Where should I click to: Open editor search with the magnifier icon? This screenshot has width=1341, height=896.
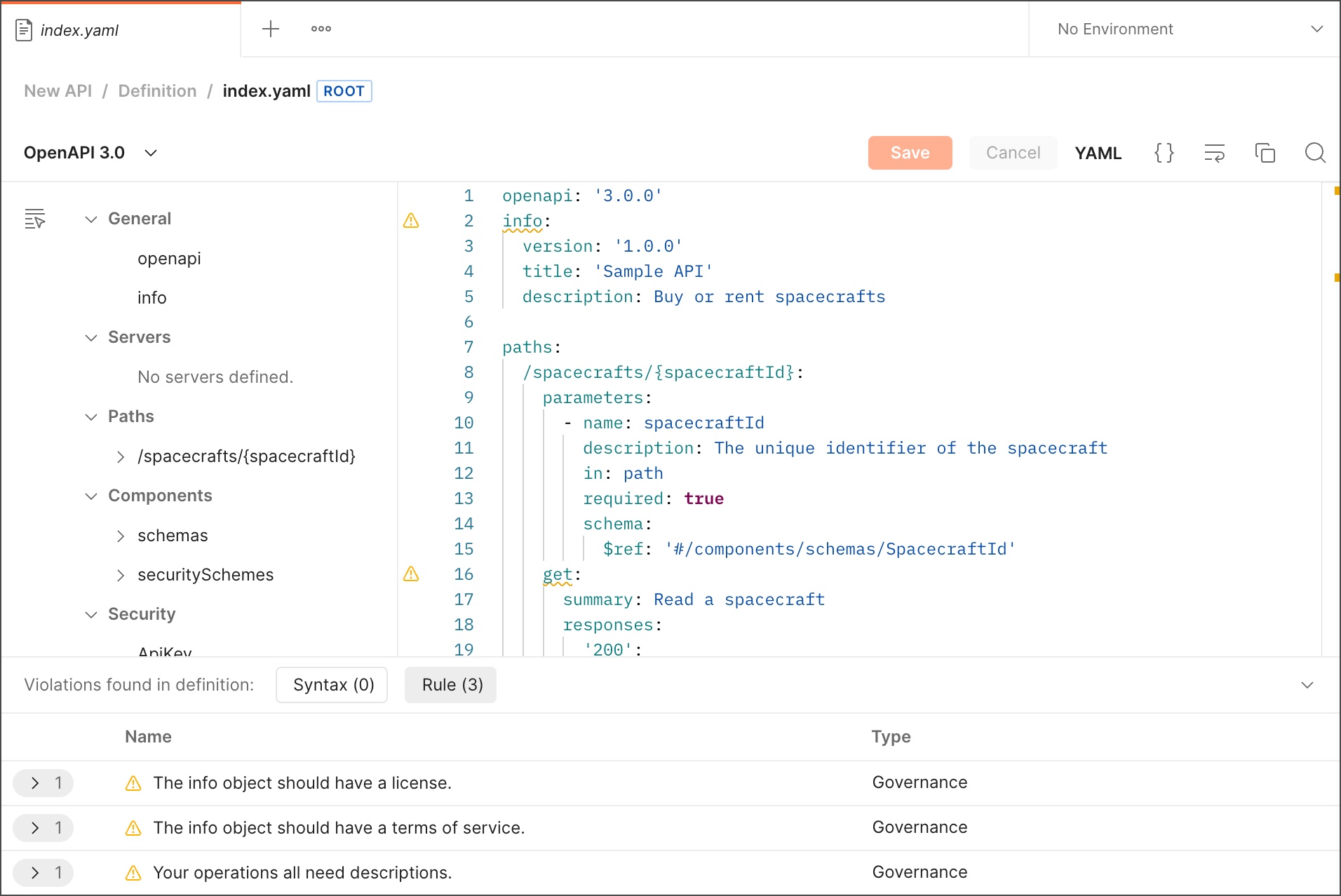1315,153
